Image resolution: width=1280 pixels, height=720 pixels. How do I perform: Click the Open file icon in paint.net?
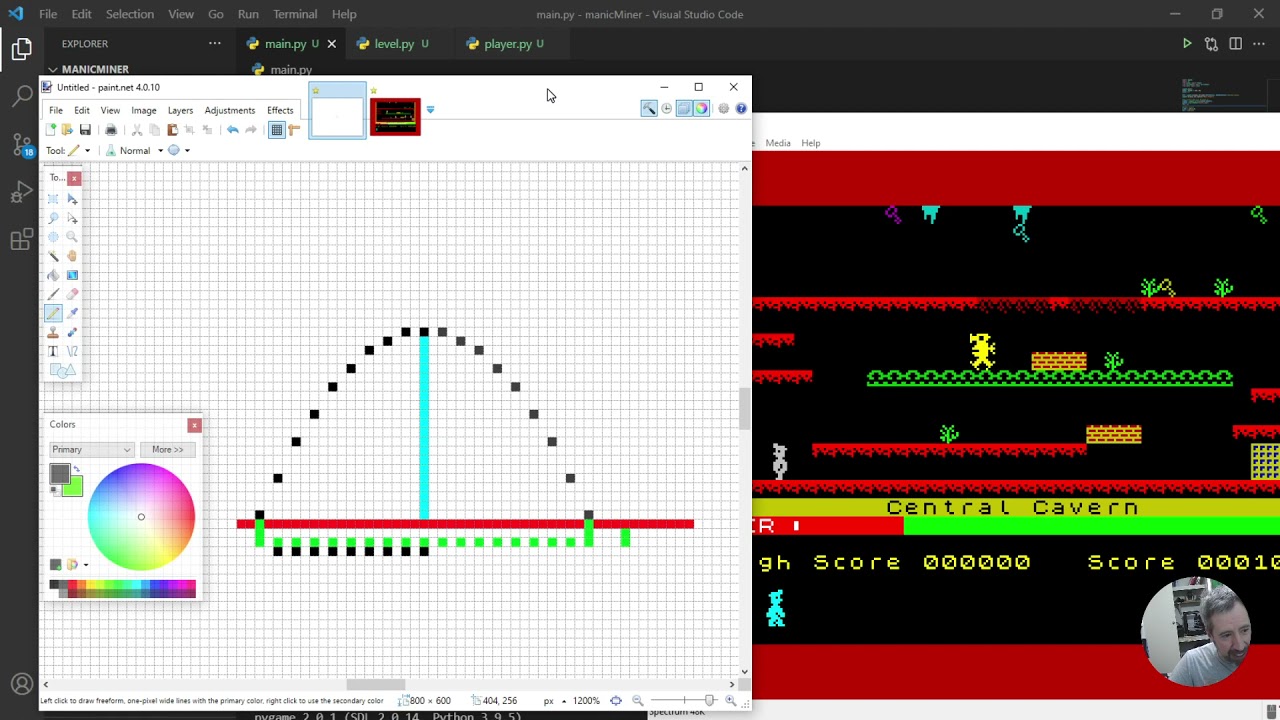click(x=67, y=130)
